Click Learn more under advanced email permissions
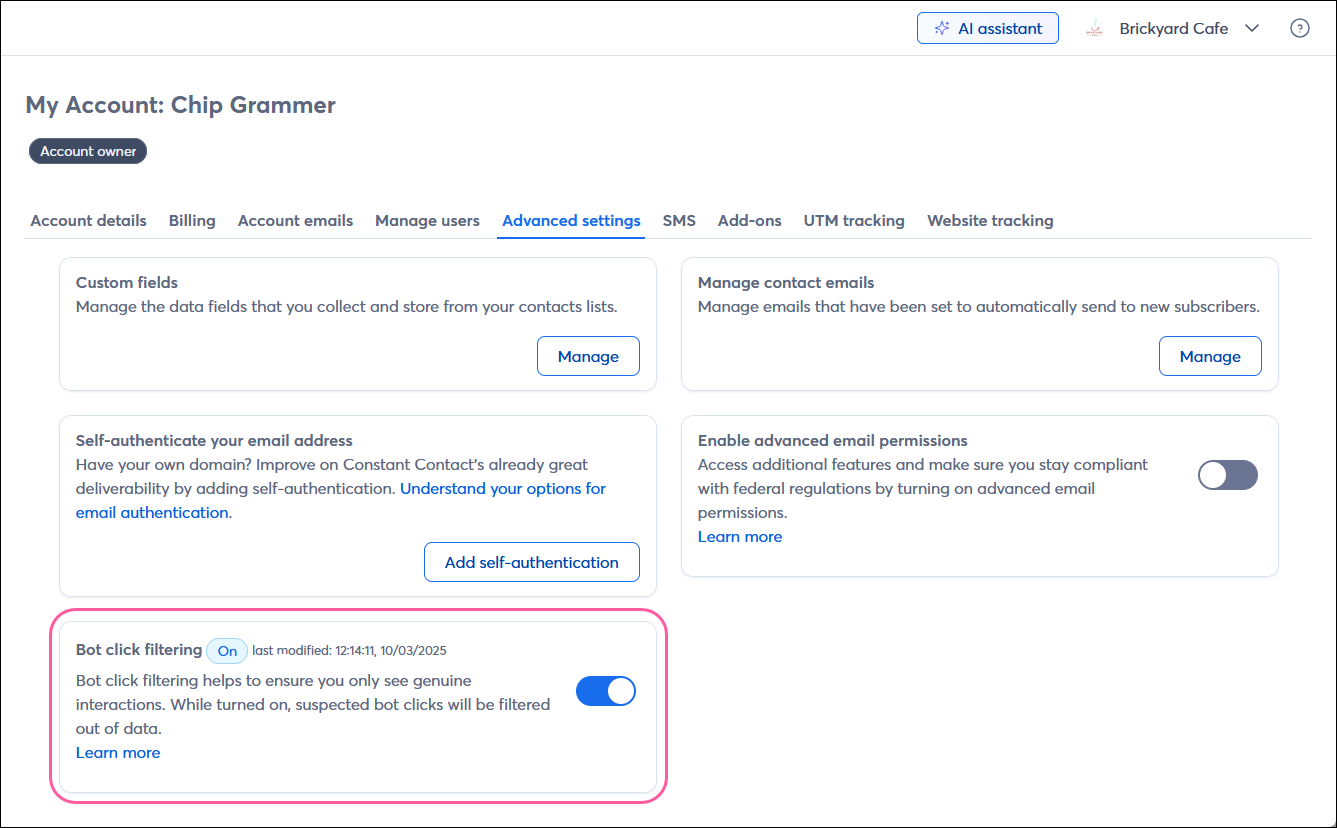The image size is (1337, 828). coord(740,537)
